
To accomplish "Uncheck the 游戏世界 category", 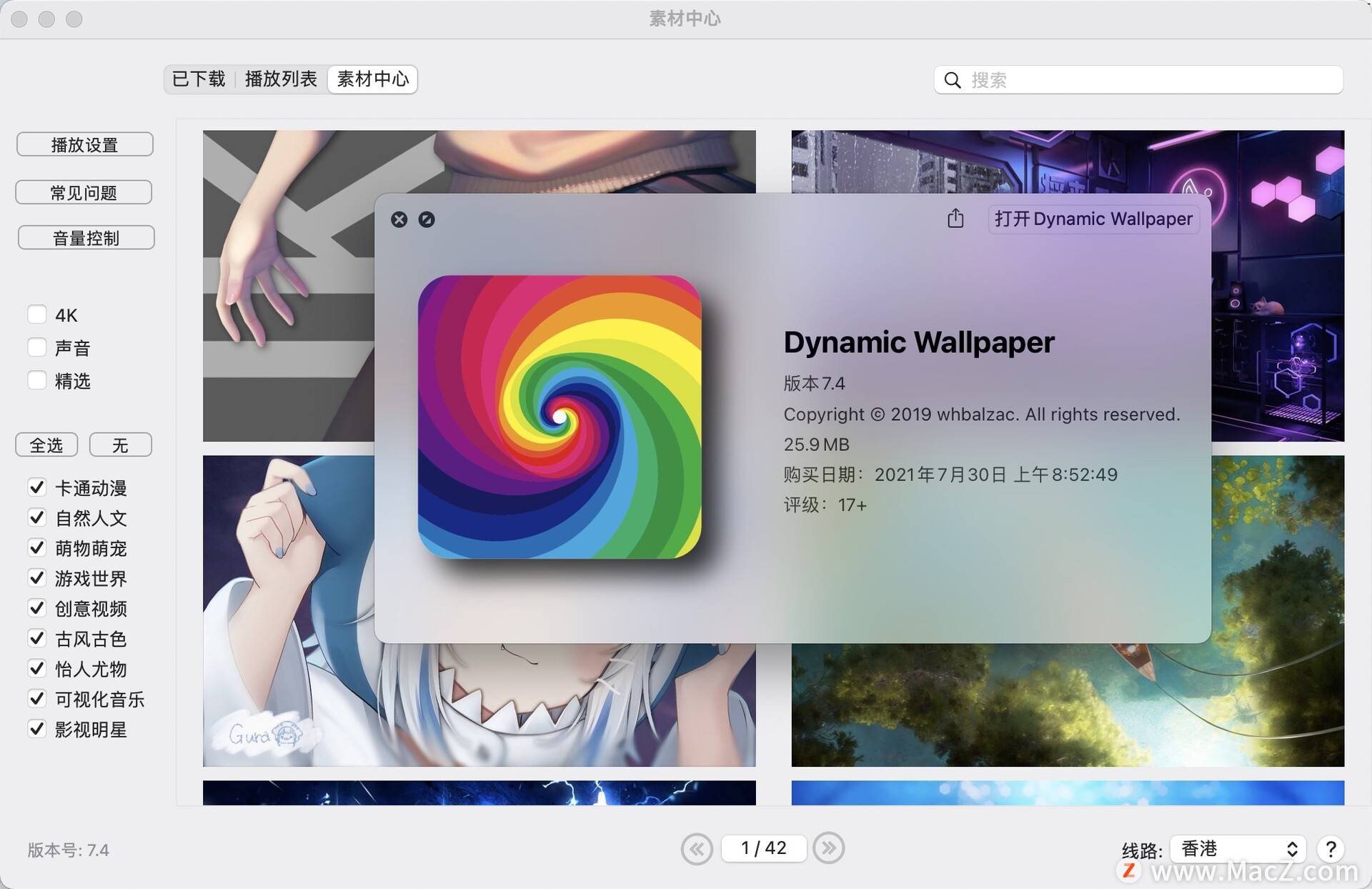I will pos(37,577).
